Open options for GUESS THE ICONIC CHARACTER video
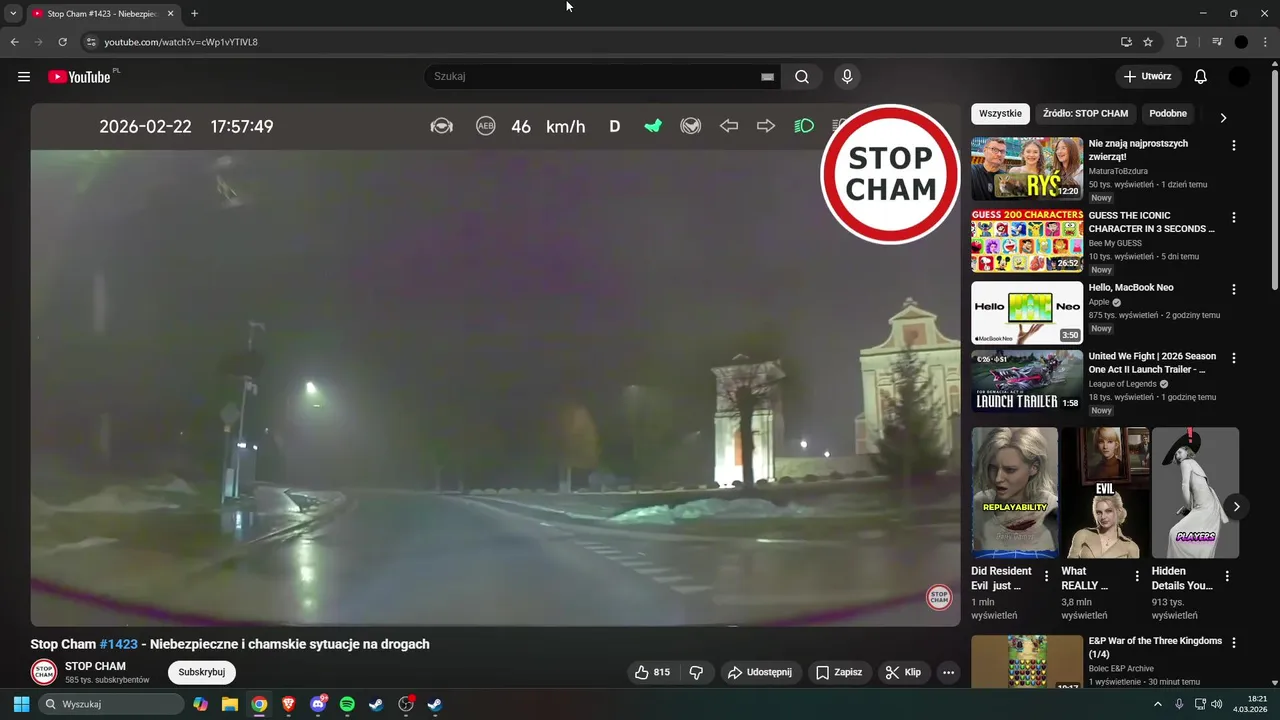 click(x=1233, y=217)
